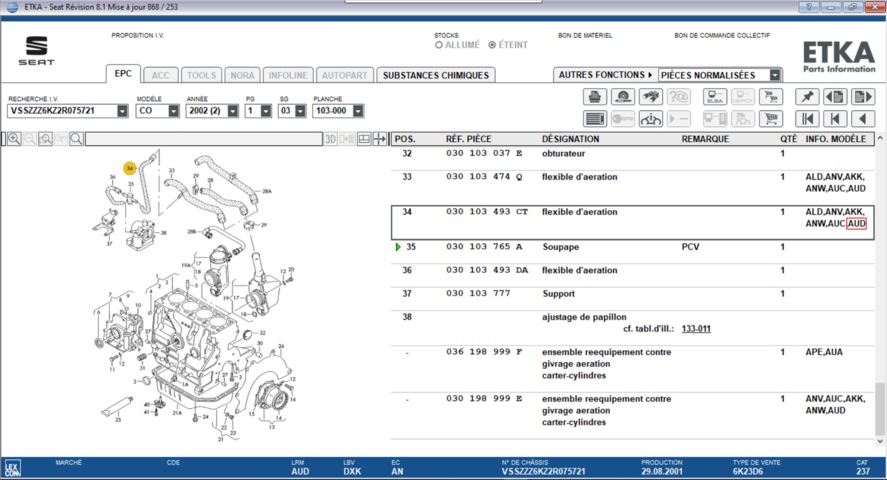
Task: Select the ALLUMÉ stocks radio button
Action: click(x=438, y=45)
